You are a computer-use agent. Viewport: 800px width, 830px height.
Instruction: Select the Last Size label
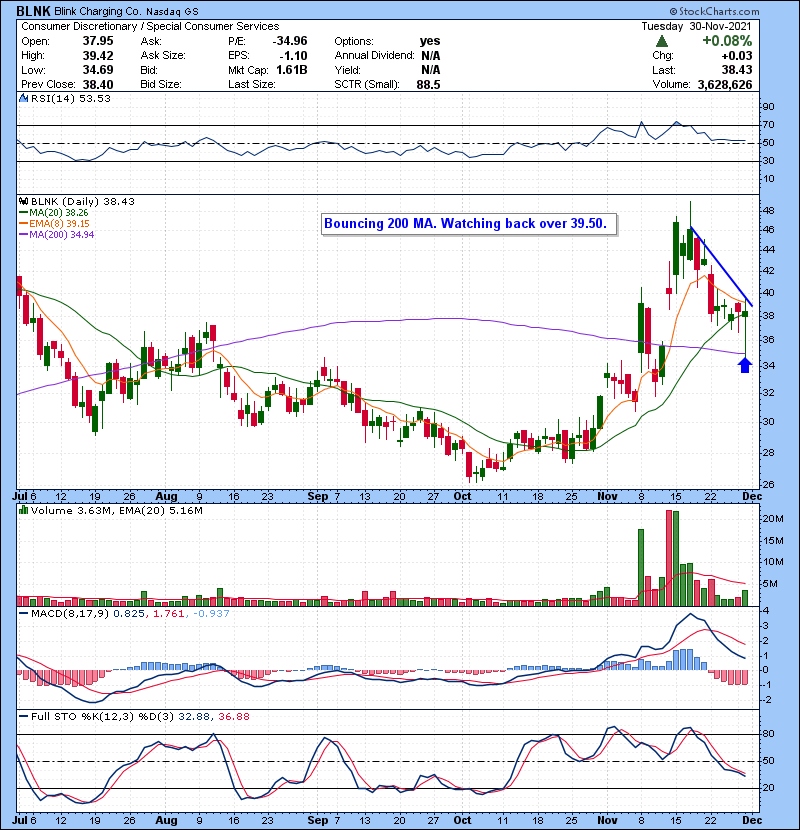[251, 84]
